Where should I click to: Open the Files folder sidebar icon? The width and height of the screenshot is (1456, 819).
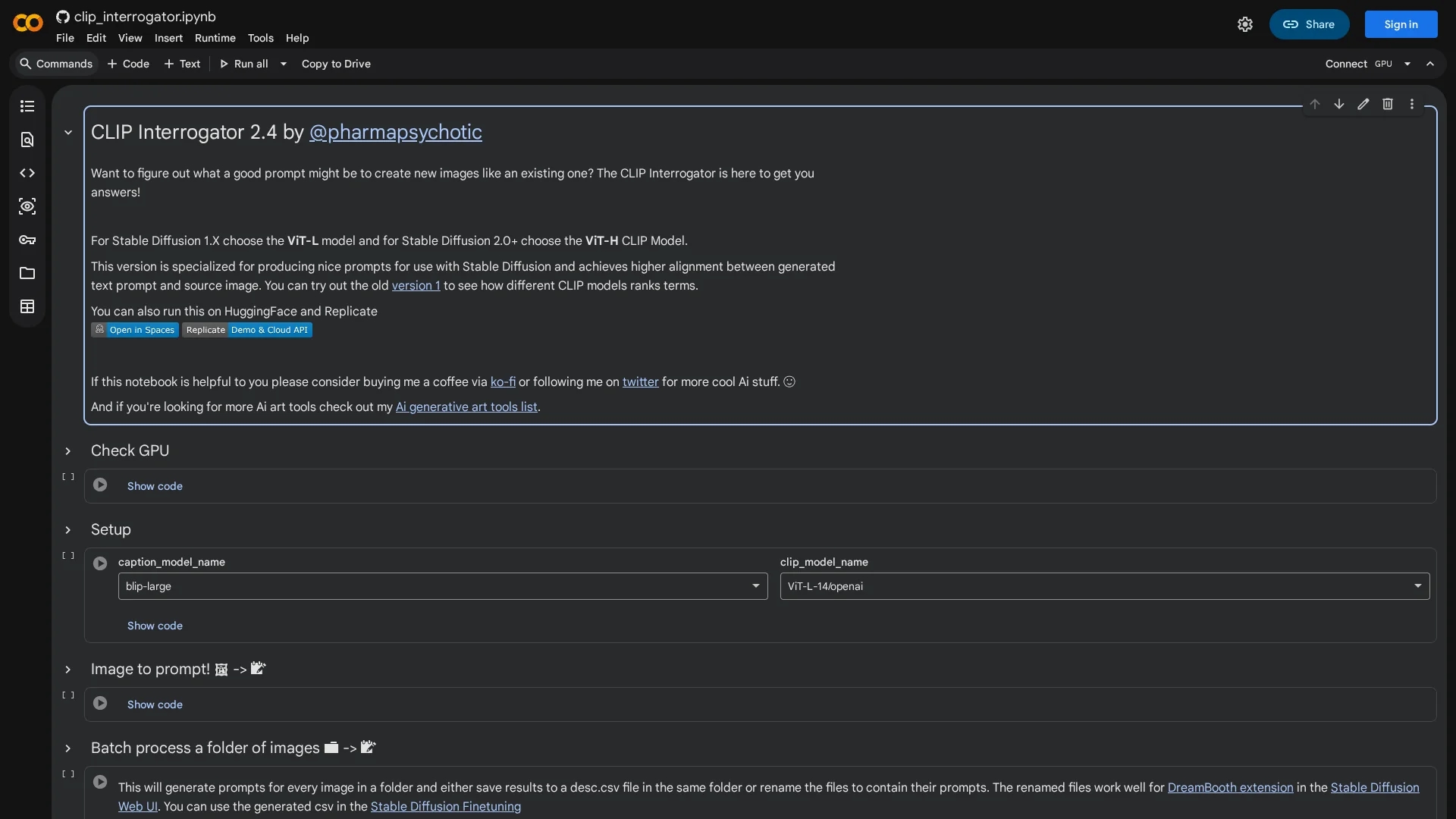[x=27, y=273]
